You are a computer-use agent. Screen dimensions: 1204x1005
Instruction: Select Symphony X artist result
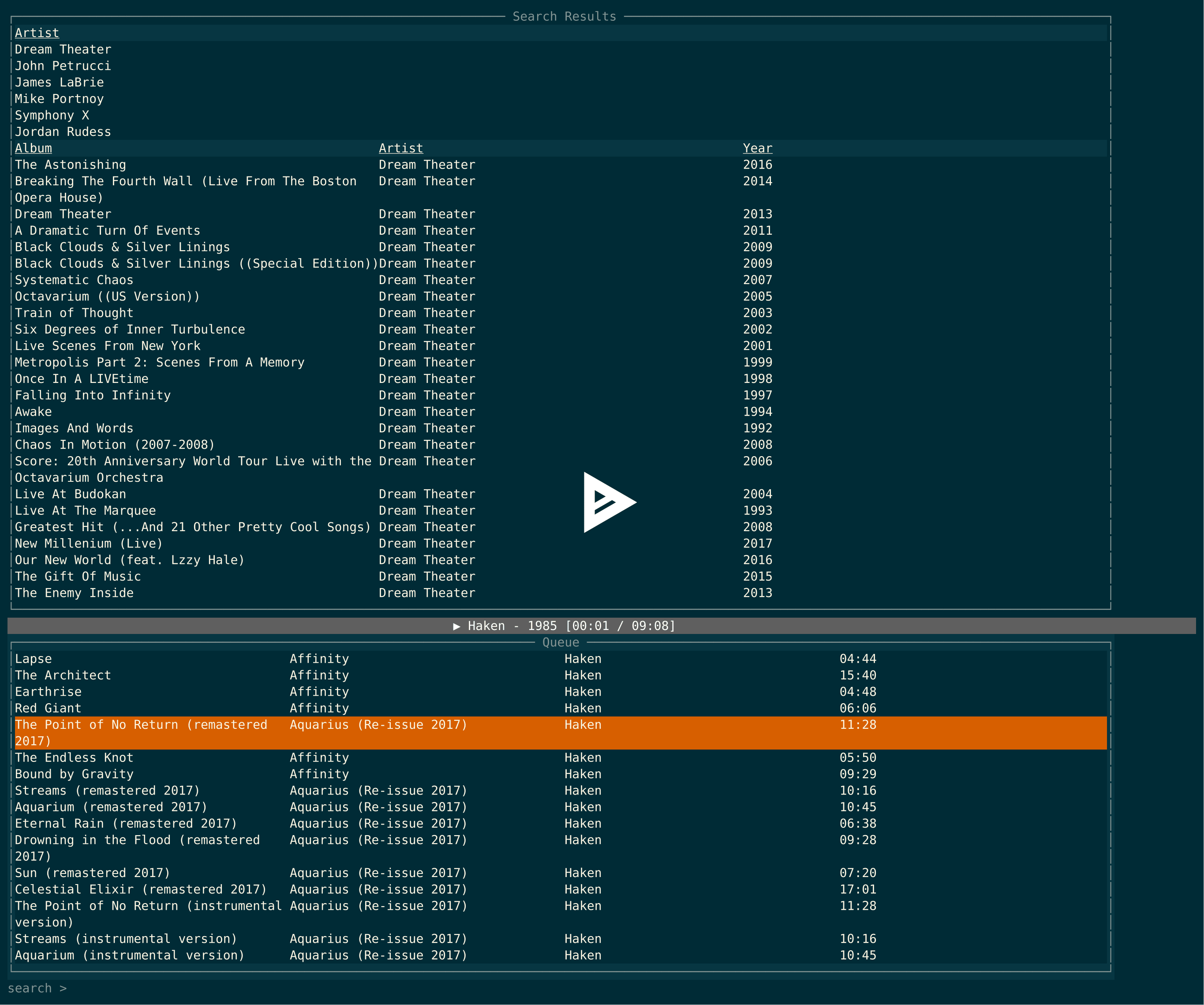[52, 115]
